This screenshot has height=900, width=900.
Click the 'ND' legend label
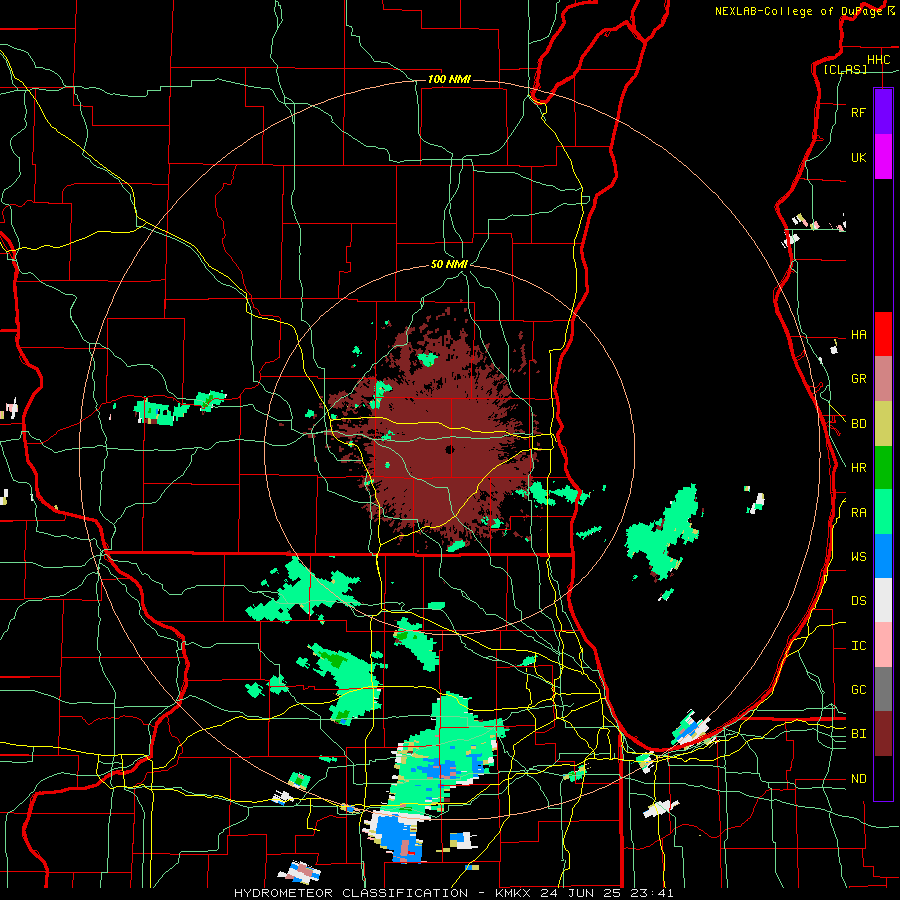pyautogui.click(x=858, y=779)
